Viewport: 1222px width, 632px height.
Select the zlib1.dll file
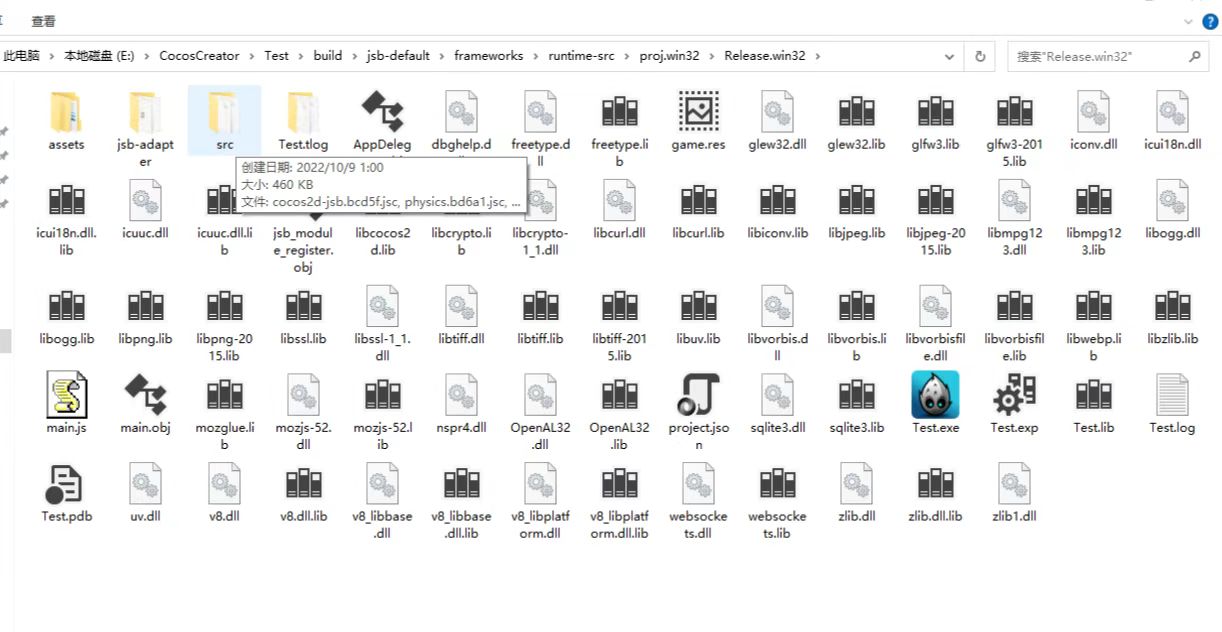tap(1015, 493)
